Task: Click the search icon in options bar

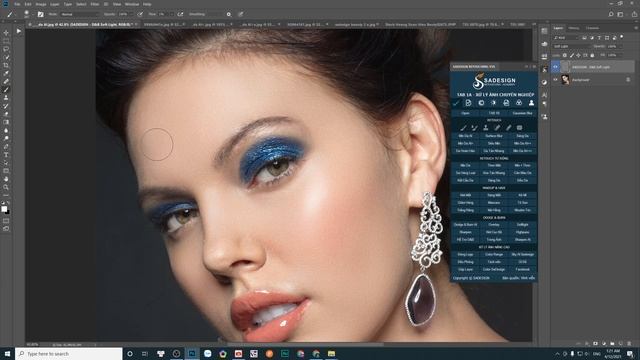Action: (x=611, y=14)
